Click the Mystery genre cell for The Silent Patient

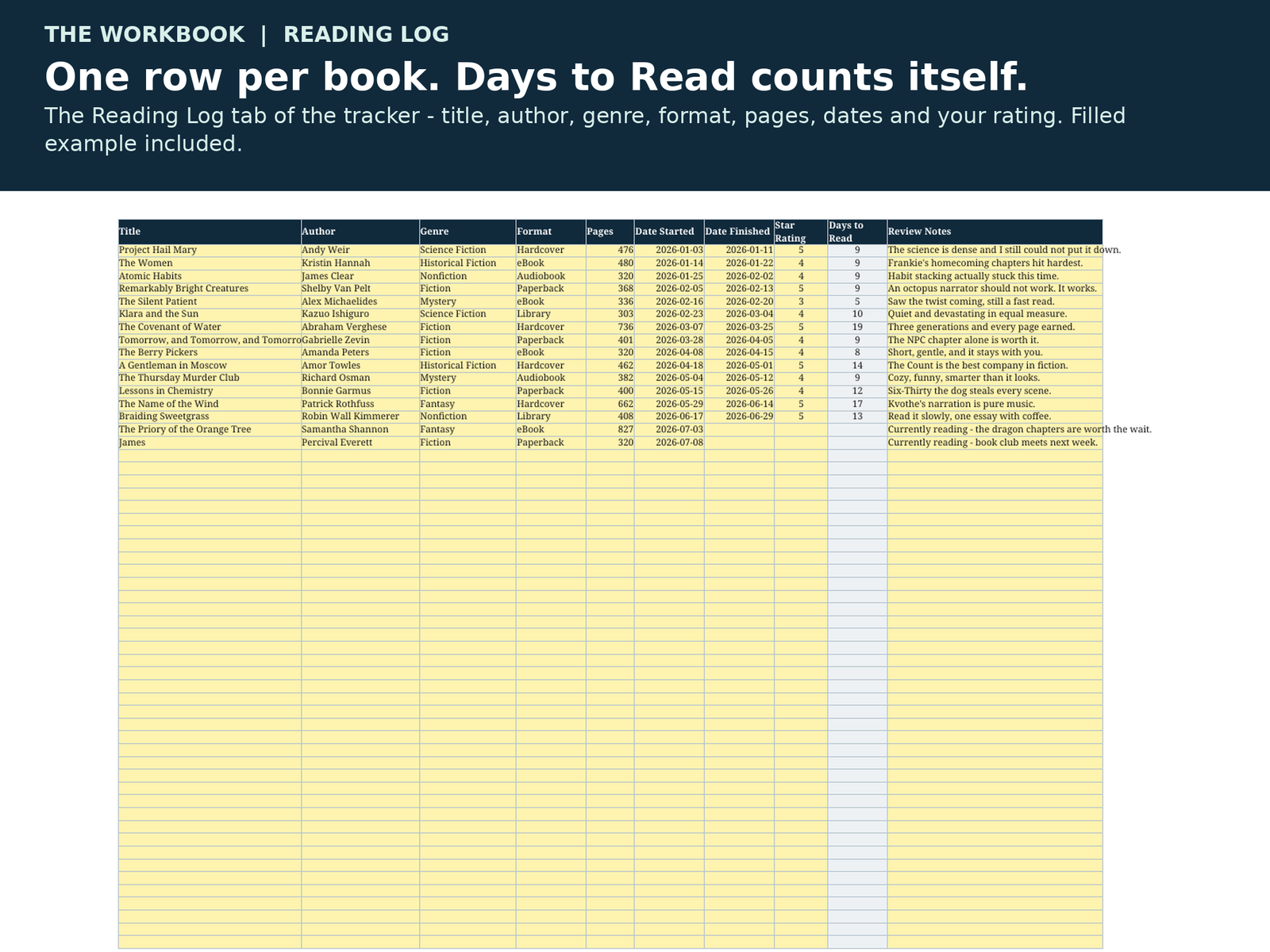tap(468, 301)
